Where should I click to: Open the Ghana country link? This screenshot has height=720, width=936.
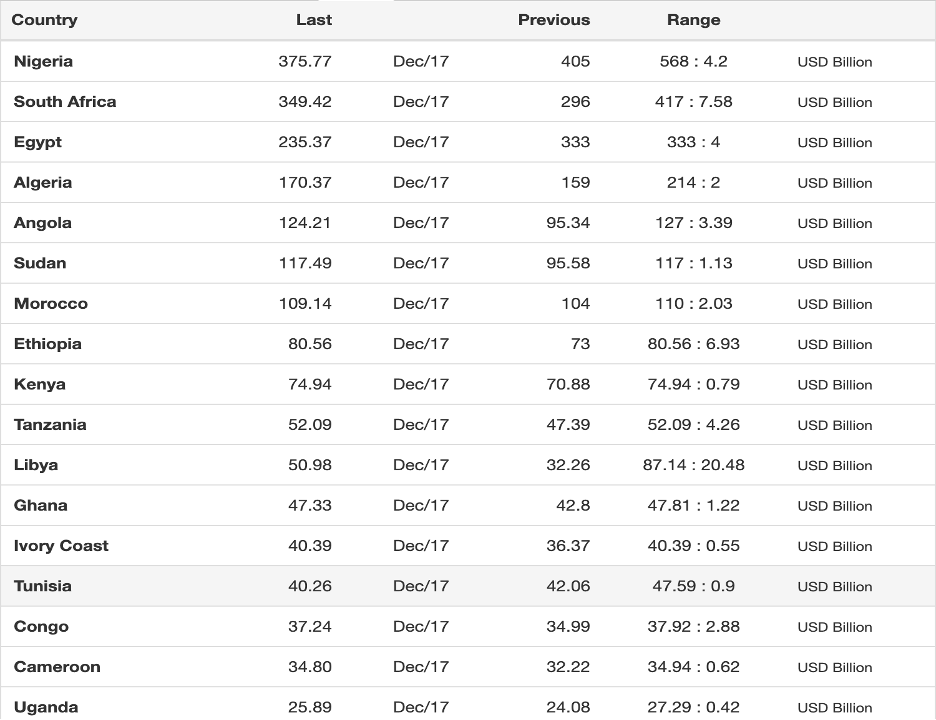(x=40, y=506)
